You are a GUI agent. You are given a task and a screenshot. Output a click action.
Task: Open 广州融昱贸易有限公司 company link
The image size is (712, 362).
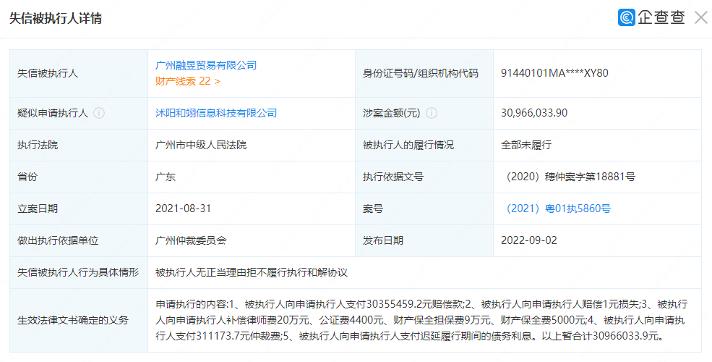206,65
